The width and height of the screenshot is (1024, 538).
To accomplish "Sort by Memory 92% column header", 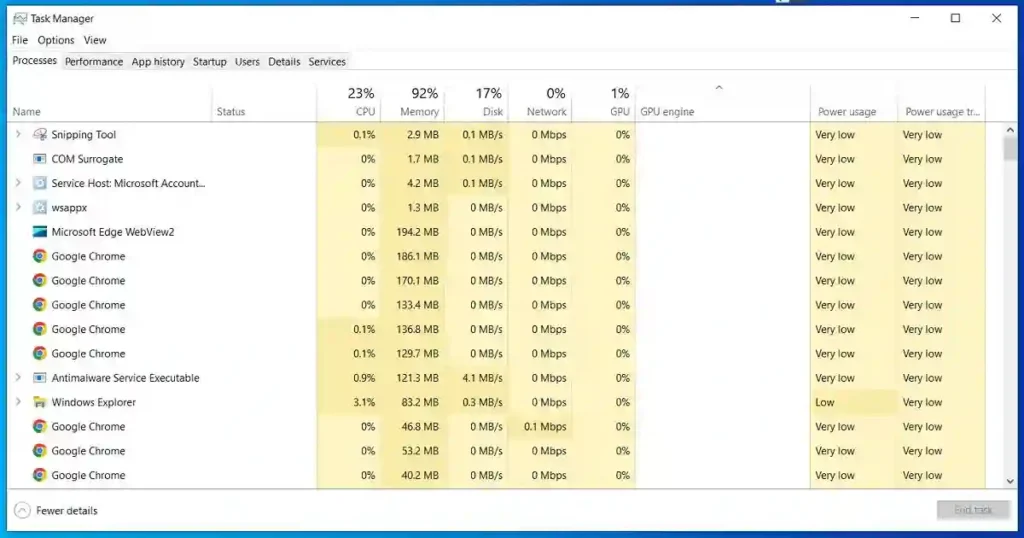I will click(412, 103).
